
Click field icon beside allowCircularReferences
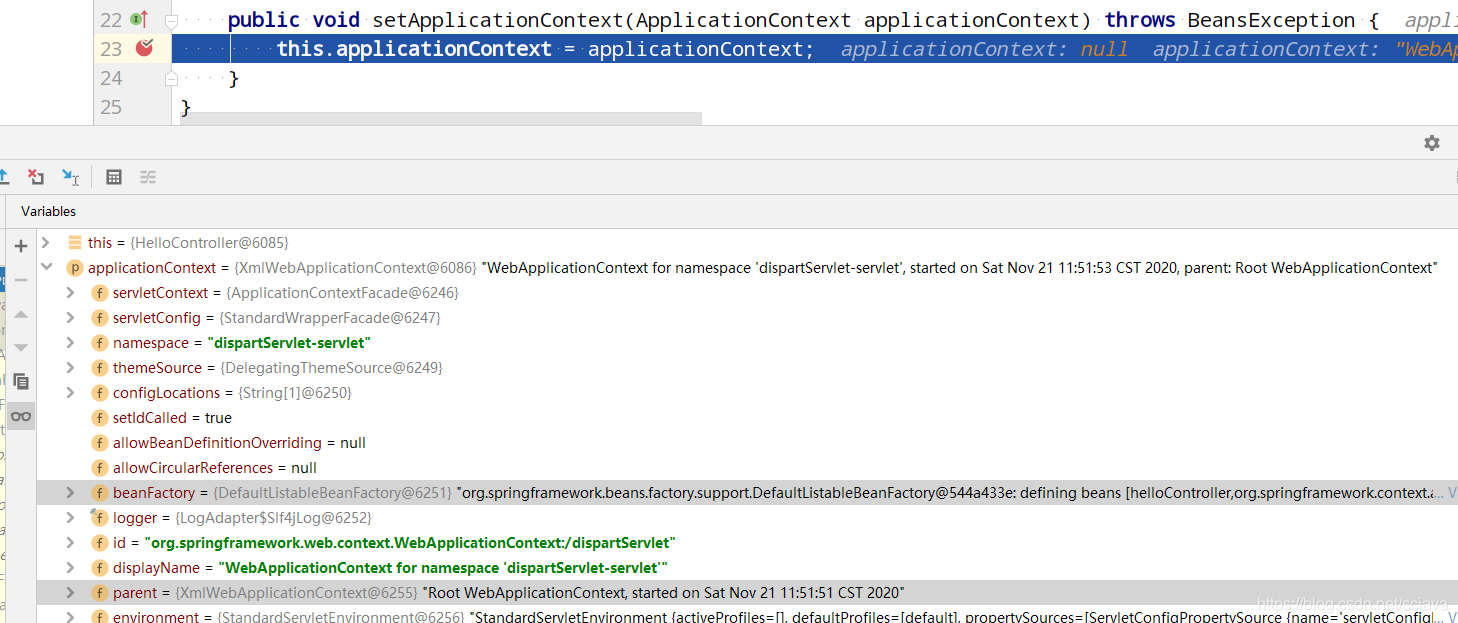(99, 468)
